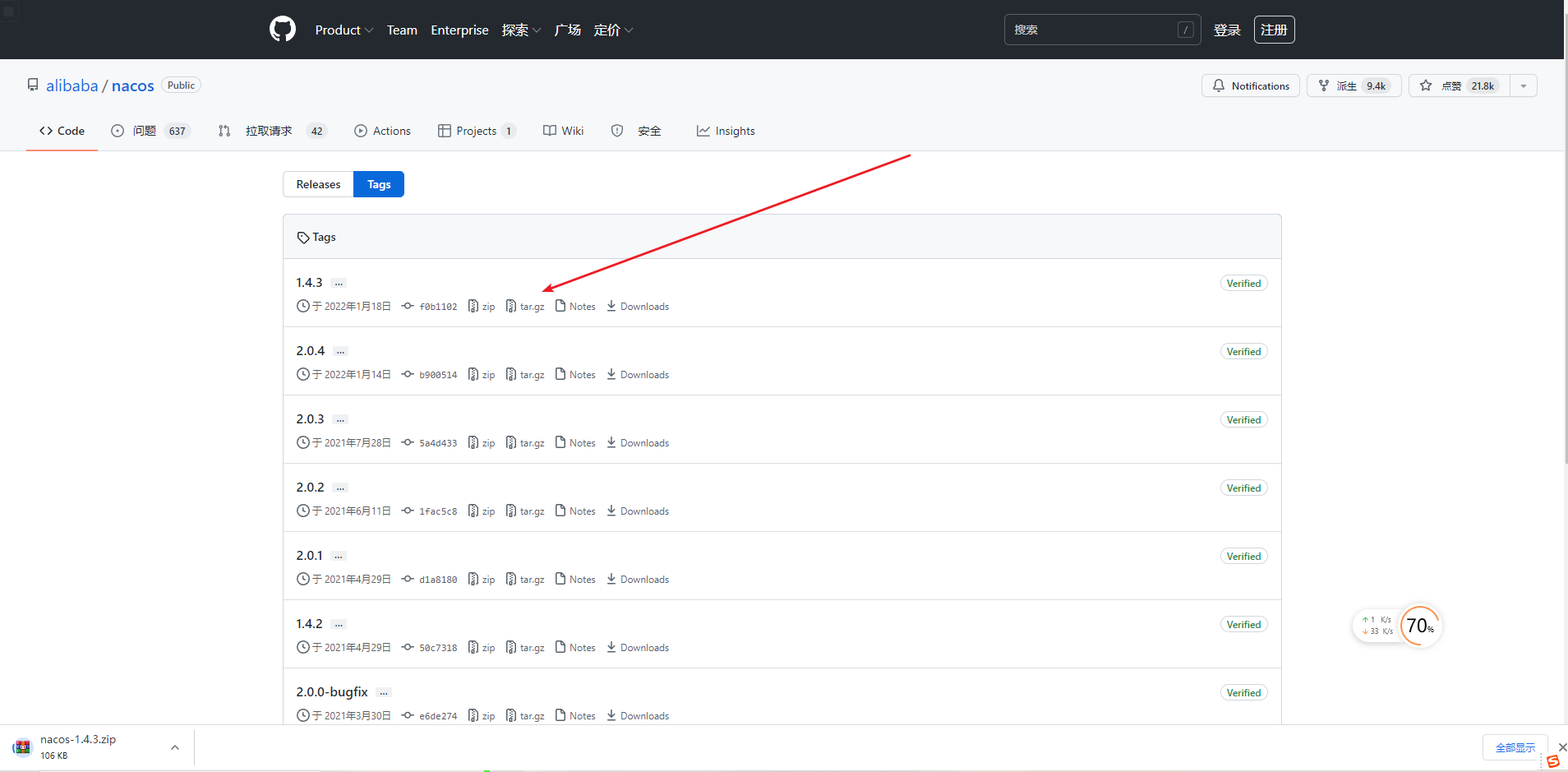The image size is (1568, 772).
Task: Download the 1.4.3 tar.gz archive
Action: [x=525, y=306]
